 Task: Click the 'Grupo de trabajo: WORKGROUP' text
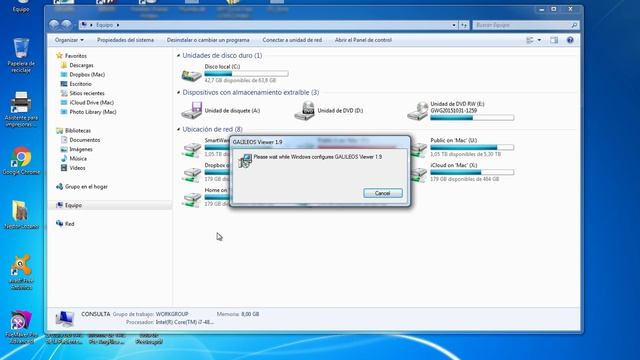(x=151, y=314)
